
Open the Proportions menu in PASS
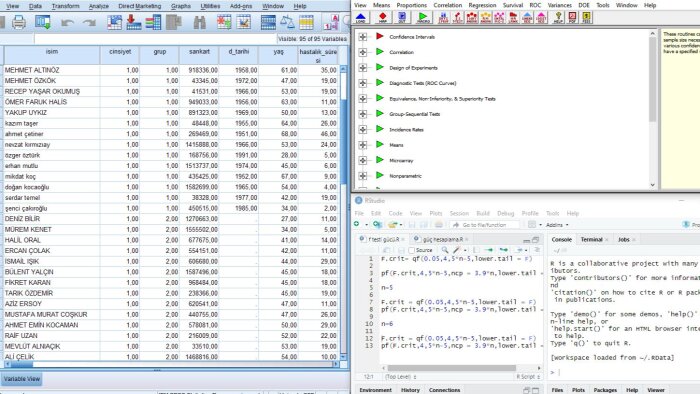[x=412, y=5]
